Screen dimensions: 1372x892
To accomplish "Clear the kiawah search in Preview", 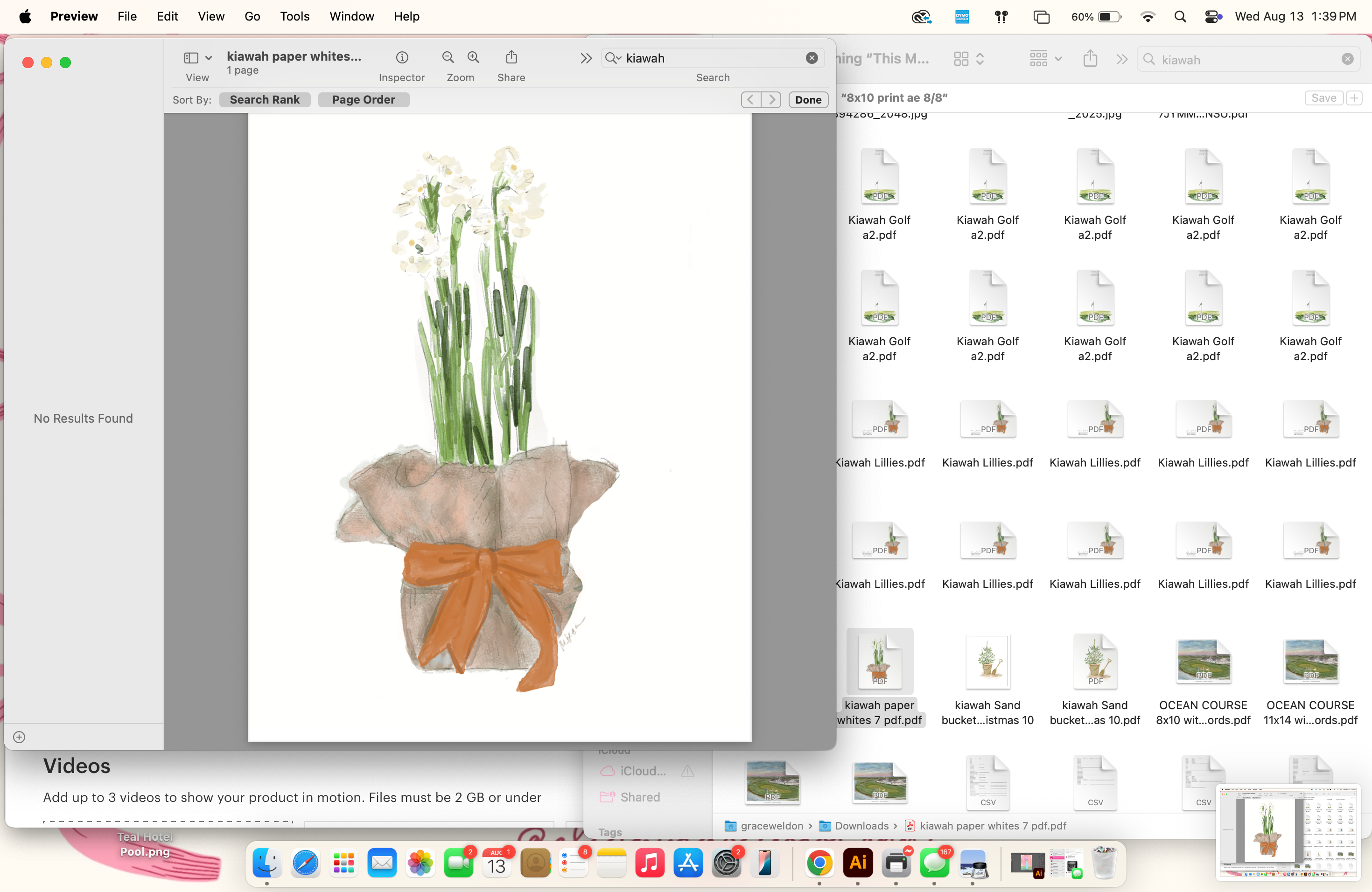I will [x=812, y=58].
